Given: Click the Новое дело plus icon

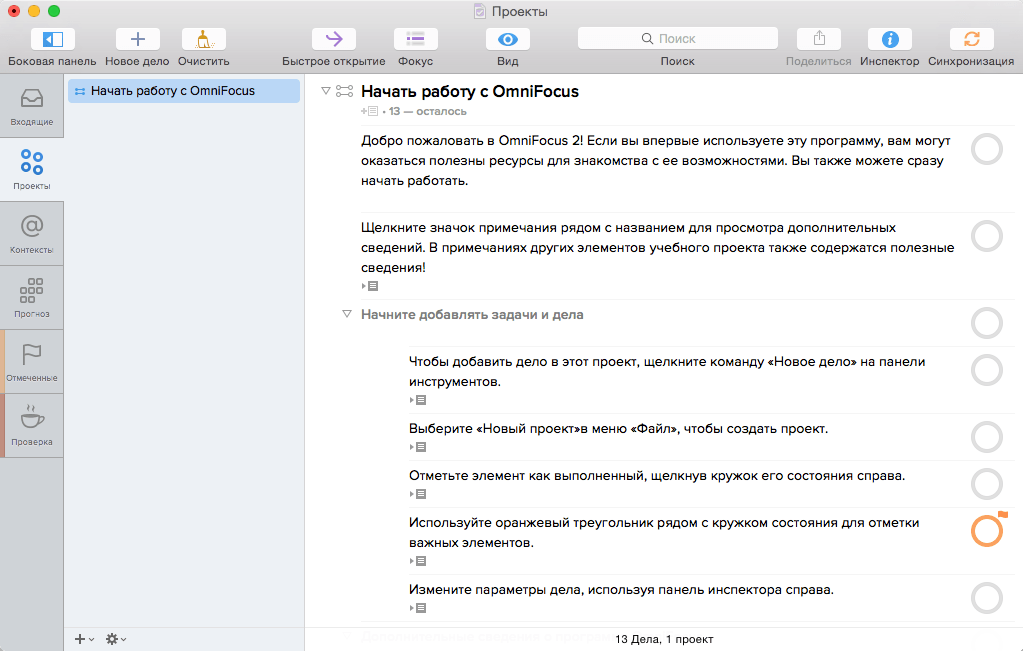Looking at the screenshot, I should click(138, 39).
